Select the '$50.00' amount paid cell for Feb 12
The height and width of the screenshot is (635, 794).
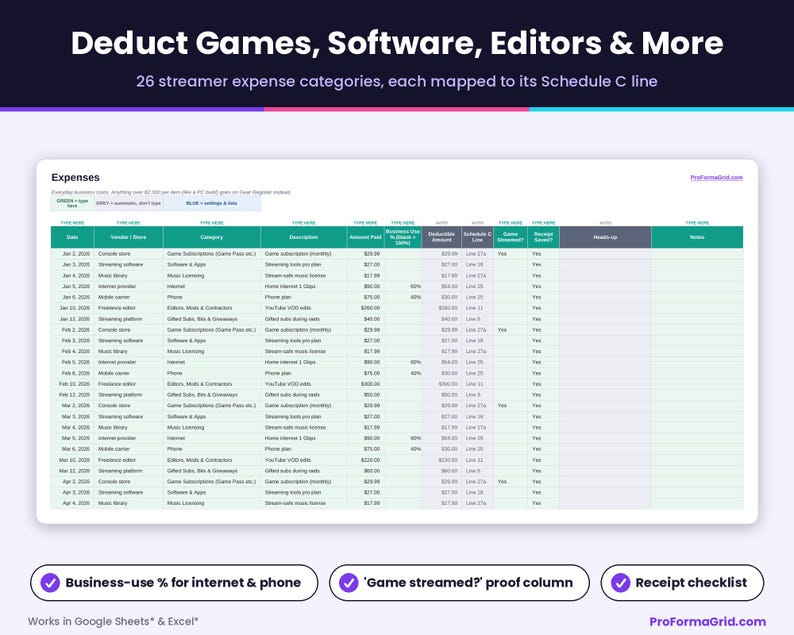365,394
